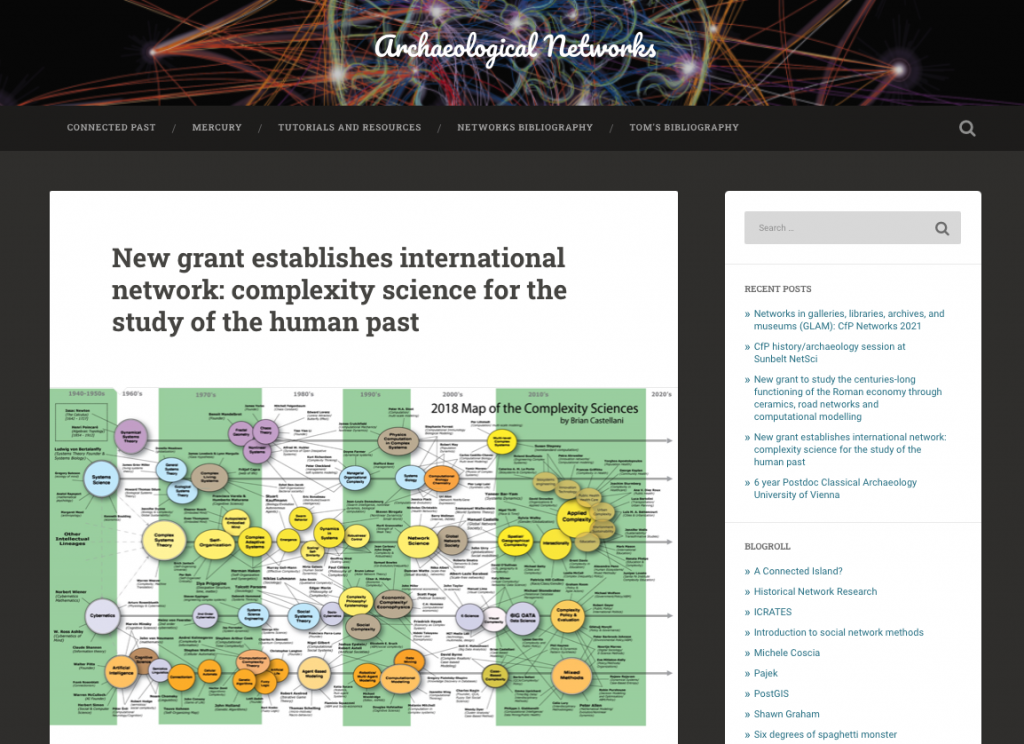Viewport: 1024px width, 744px height.
Task: Visit Historical Network Research link
Action: 815,591
